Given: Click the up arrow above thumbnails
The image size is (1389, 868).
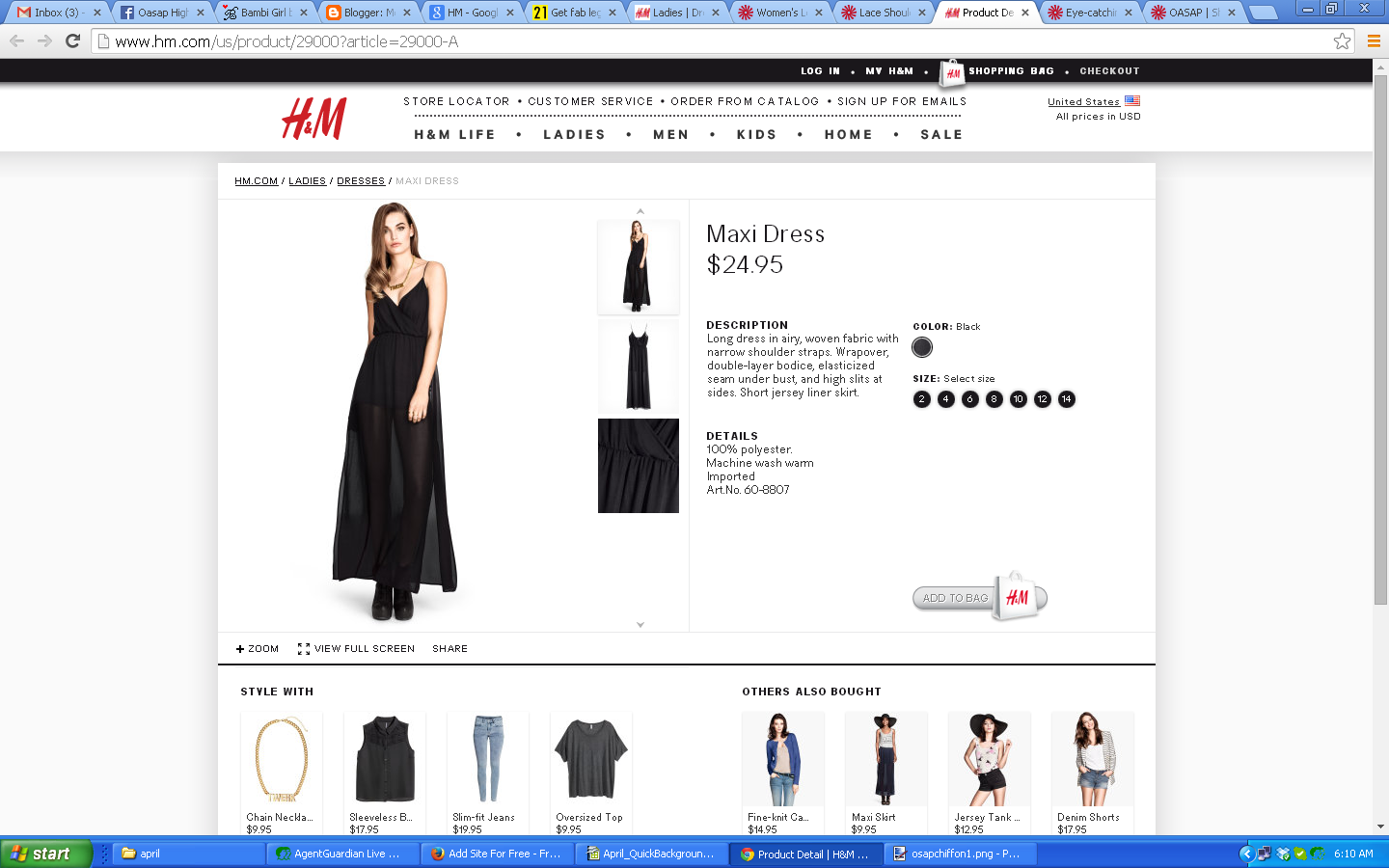Looking at the screenshot, I should (640, 211).
